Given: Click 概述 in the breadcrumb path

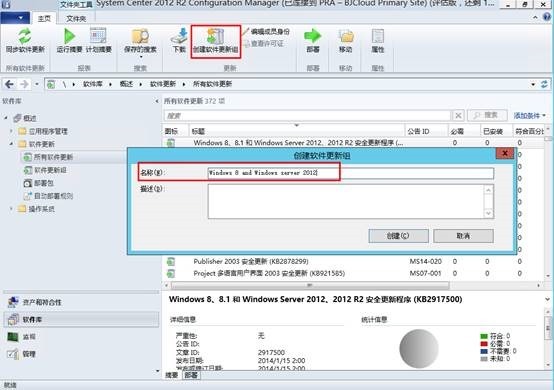Looking at the screenshot, I should tap(126, 84).
